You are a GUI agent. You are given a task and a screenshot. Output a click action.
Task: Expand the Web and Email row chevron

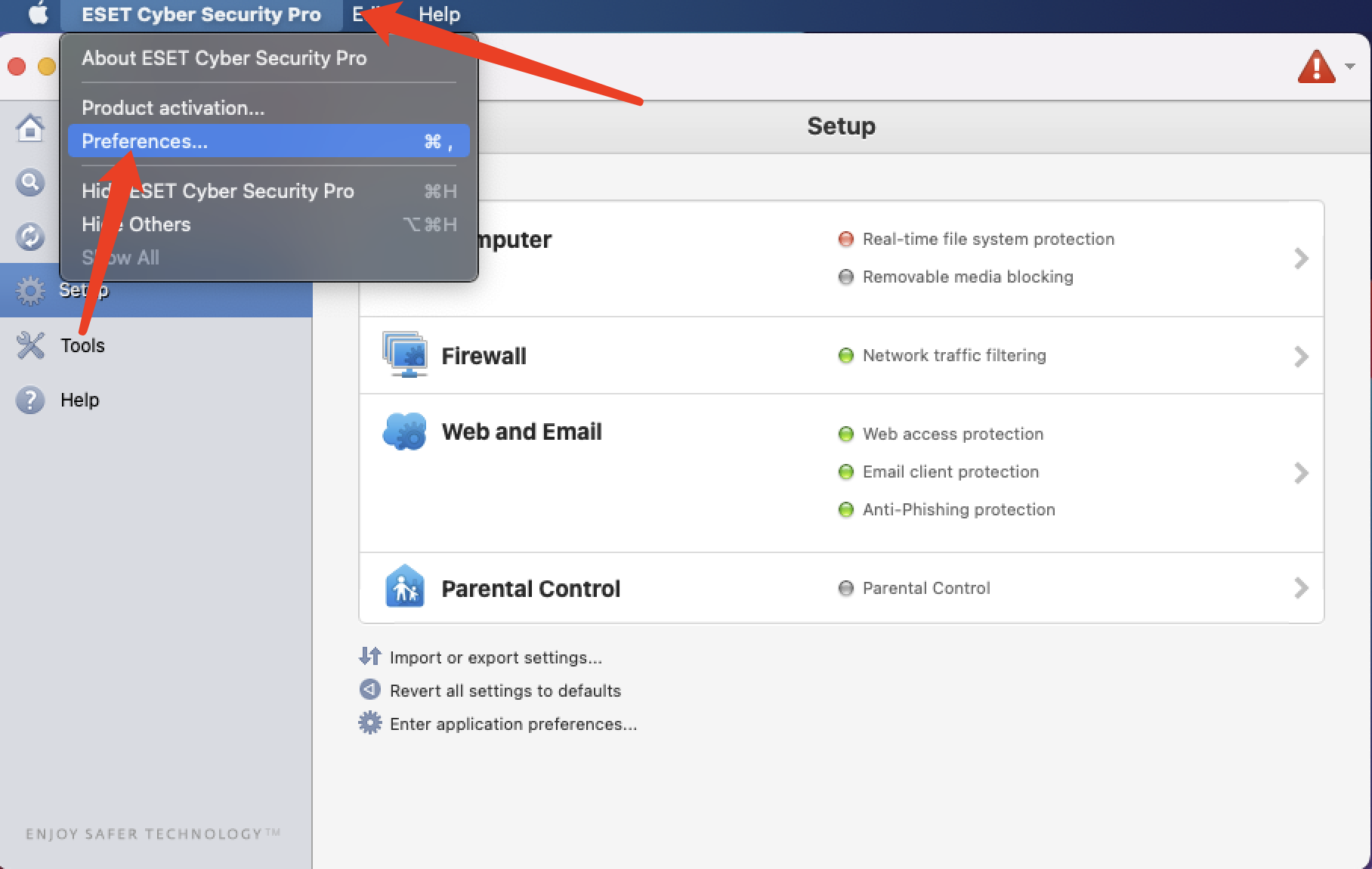pyautogui.click(x=1301, y=473)
